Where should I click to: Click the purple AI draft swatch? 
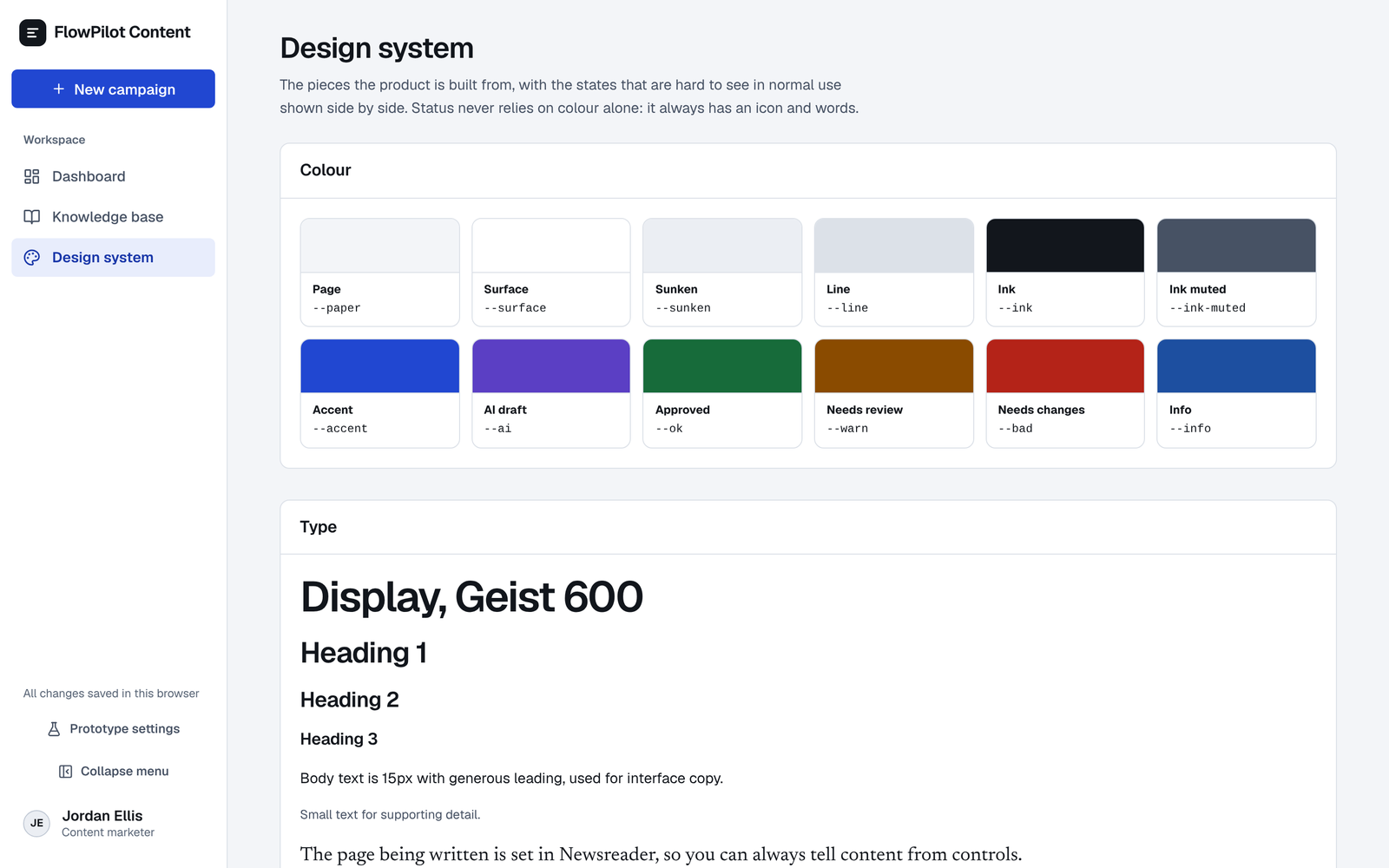(551, 366)
